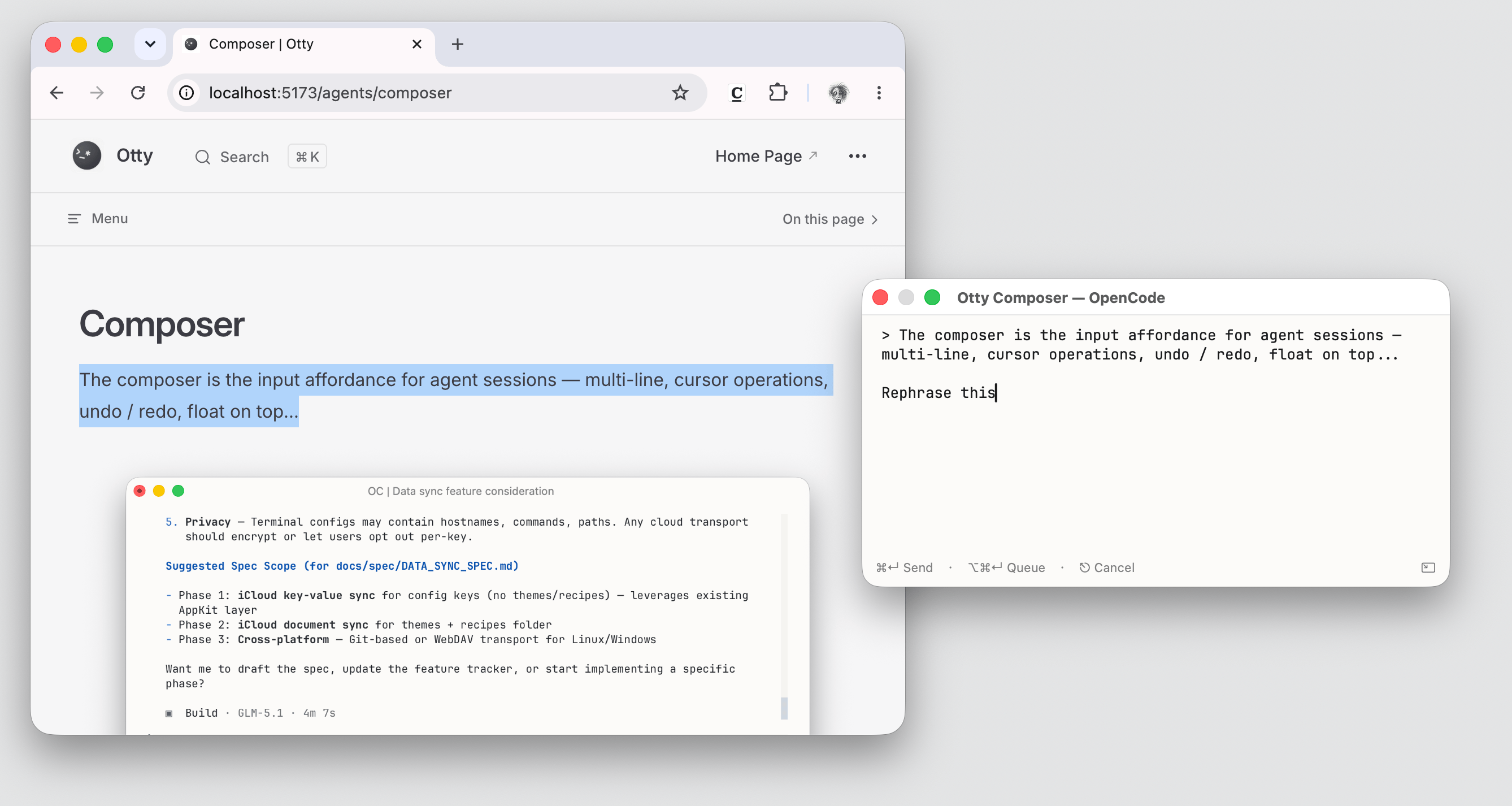This screenshot has width=1512, height=806.
Task: Expand the On this page section
Action: point(830,219)
